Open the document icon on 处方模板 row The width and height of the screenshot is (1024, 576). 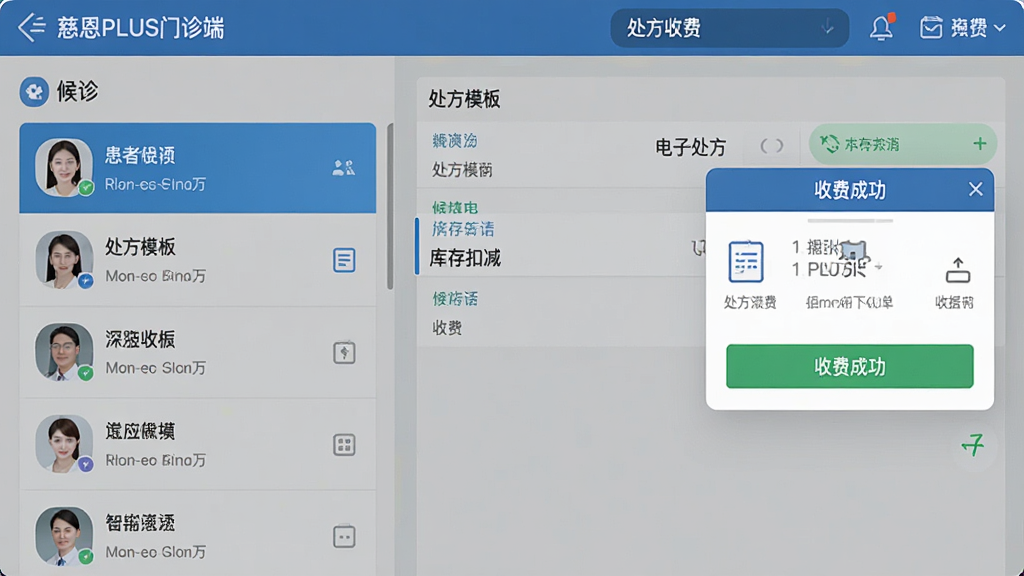pyautogui.click(x=344, y=260)
